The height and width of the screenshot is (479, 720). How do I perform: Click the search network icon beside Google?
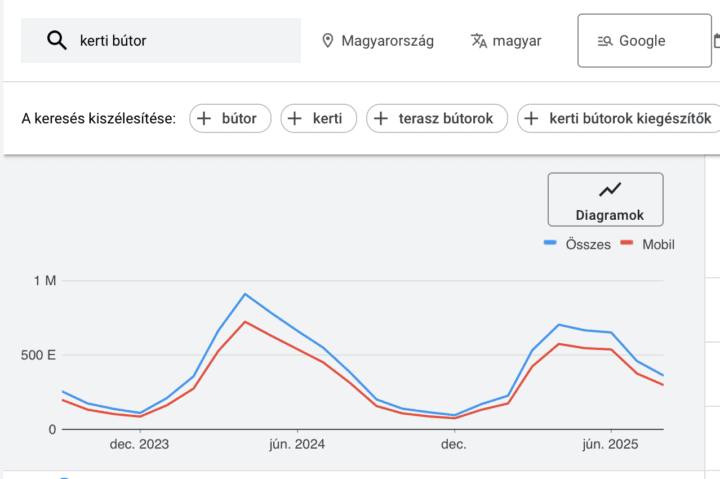coord(605,41)
